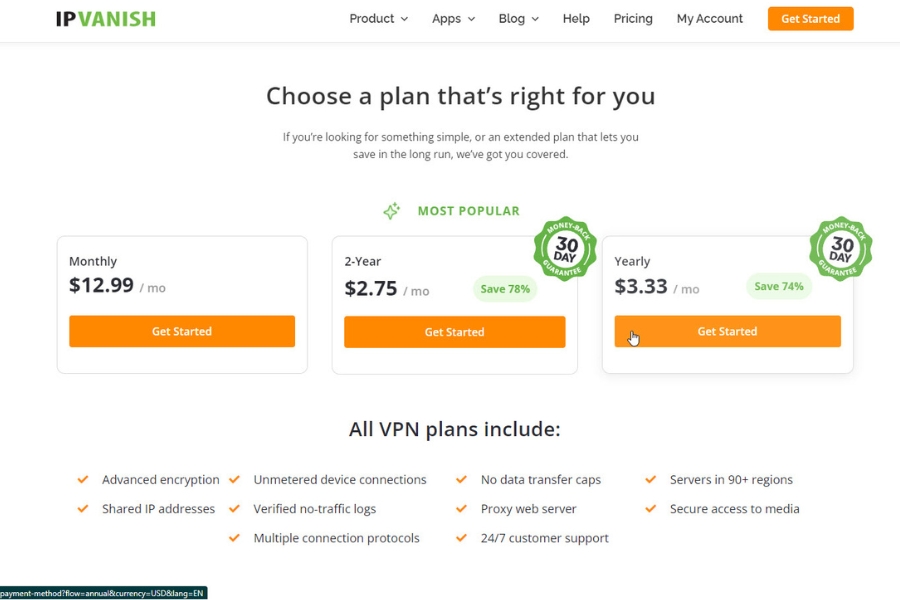Select My Account in the navigation bar
The height and width of the screenshot is (600, 900).
pyautogui.click(x=710, y=18)
